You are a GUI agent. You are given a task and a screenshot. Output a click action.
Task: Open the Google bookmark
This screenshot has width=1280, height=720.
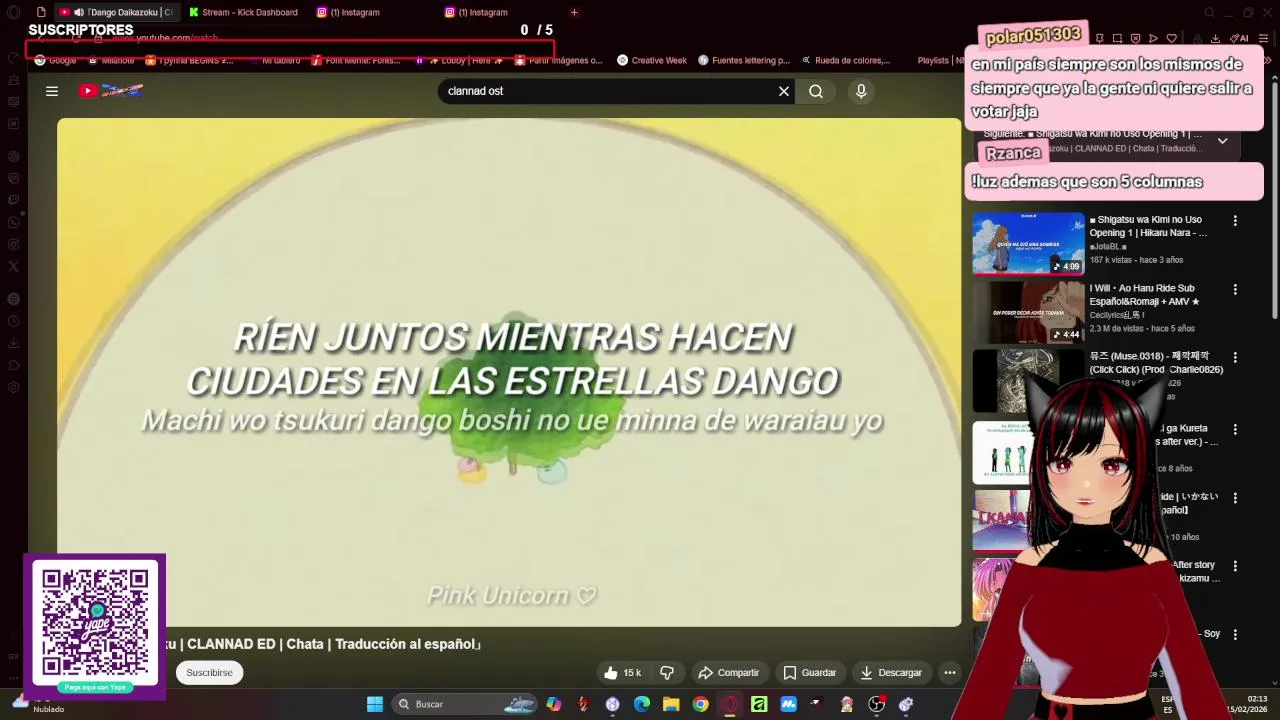pyautogui.click(x=55, y=60)
